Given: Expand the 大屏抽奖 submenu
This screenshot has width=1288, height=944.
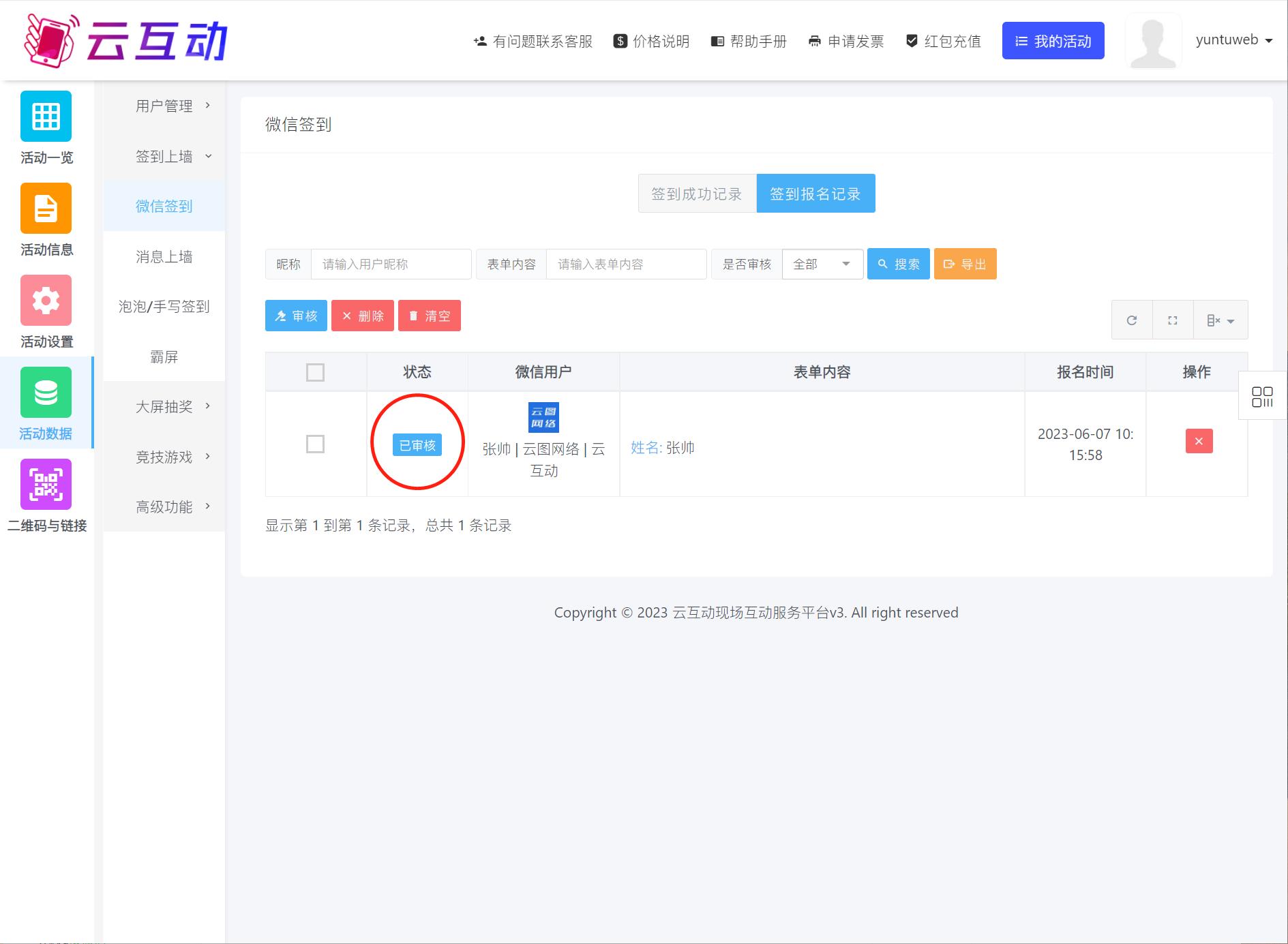Looking at the screenshot, I should click(164, 407).
